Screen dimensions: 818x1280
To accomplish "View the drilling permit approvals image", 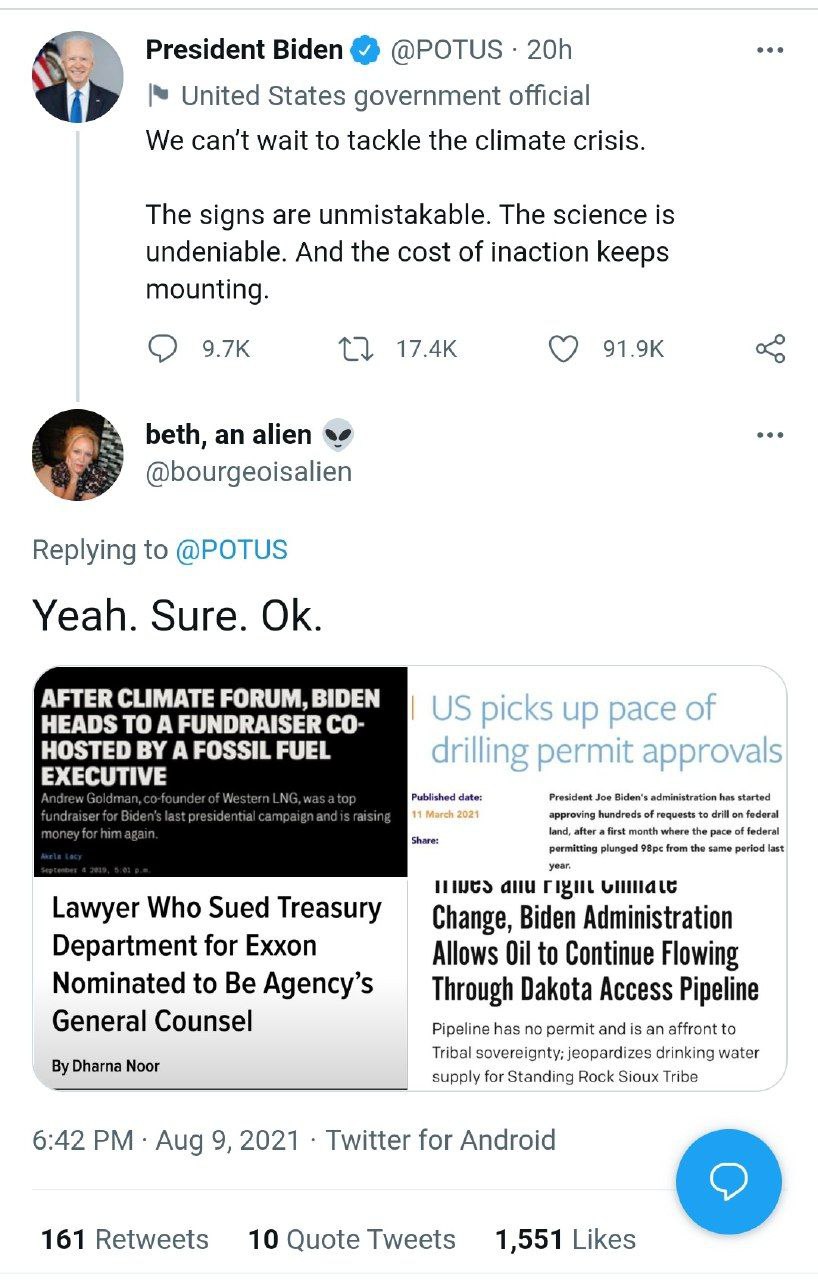I will pos(597,771).
